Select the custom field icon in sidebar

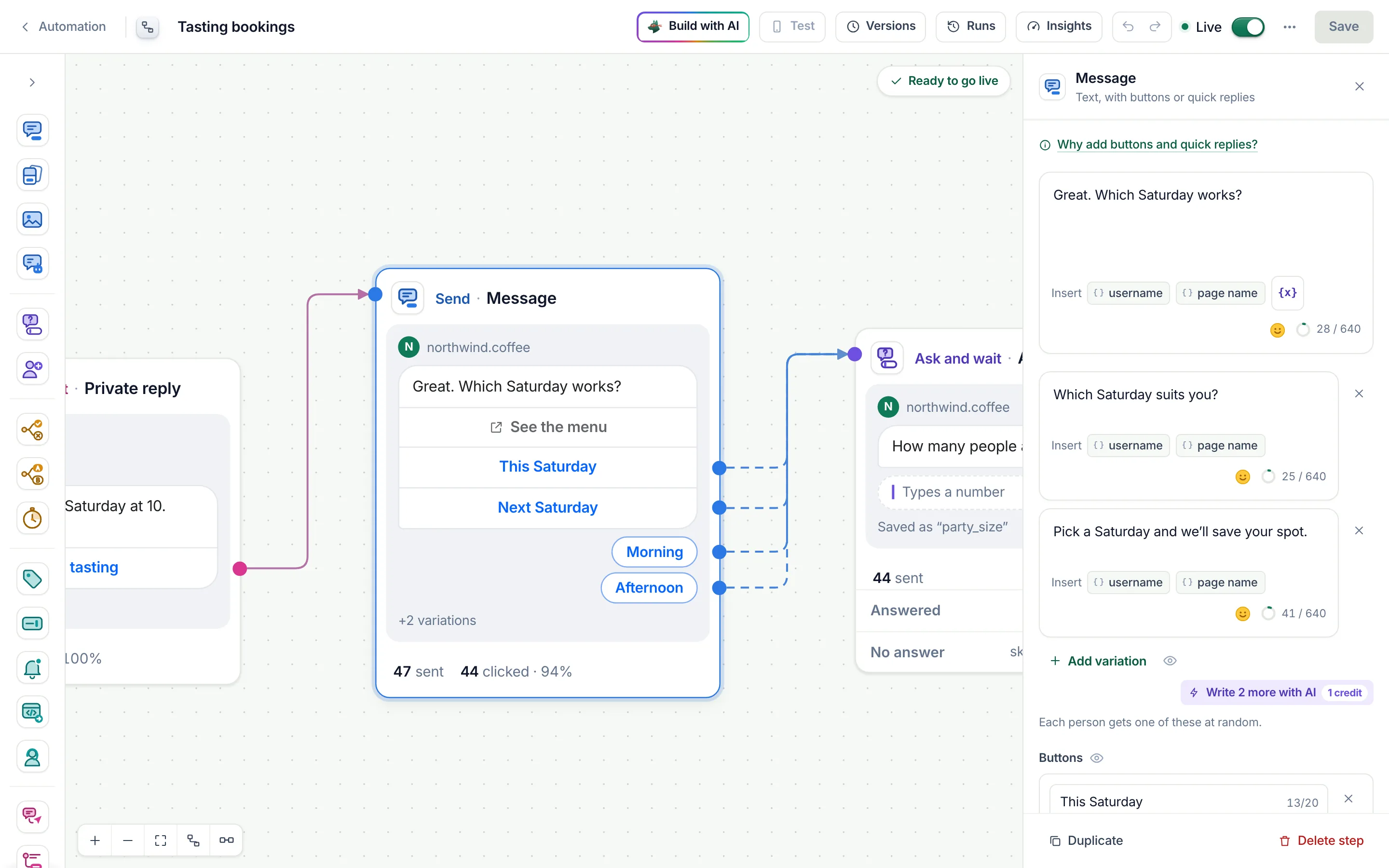tap(32, 624)
